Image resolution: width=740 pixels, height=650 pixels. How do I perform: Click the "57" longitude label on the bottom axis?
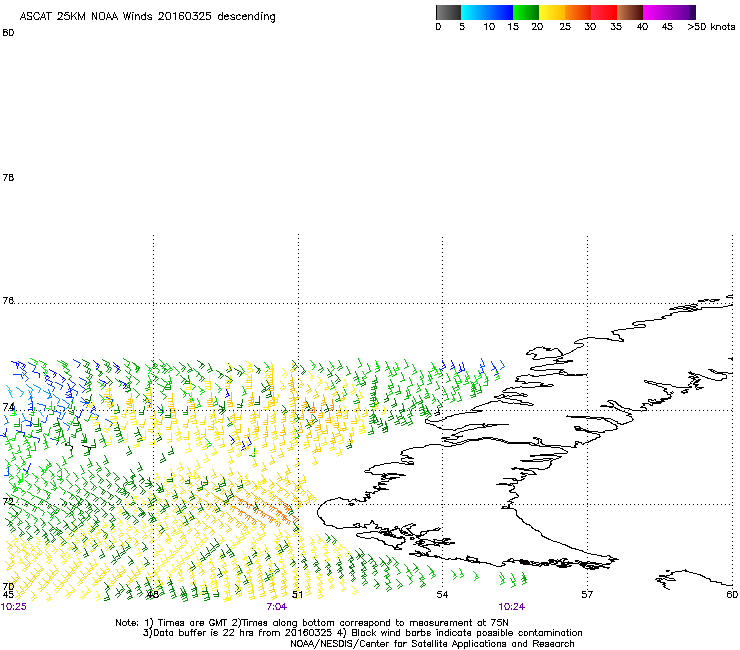(x=587, y=595)
